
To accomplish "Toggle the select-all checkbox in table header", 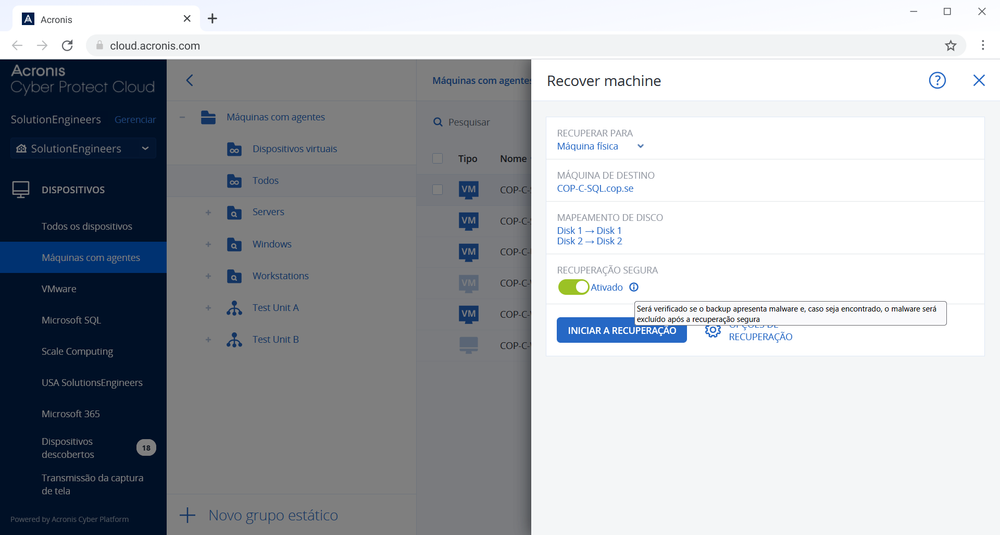I will 438,158.
